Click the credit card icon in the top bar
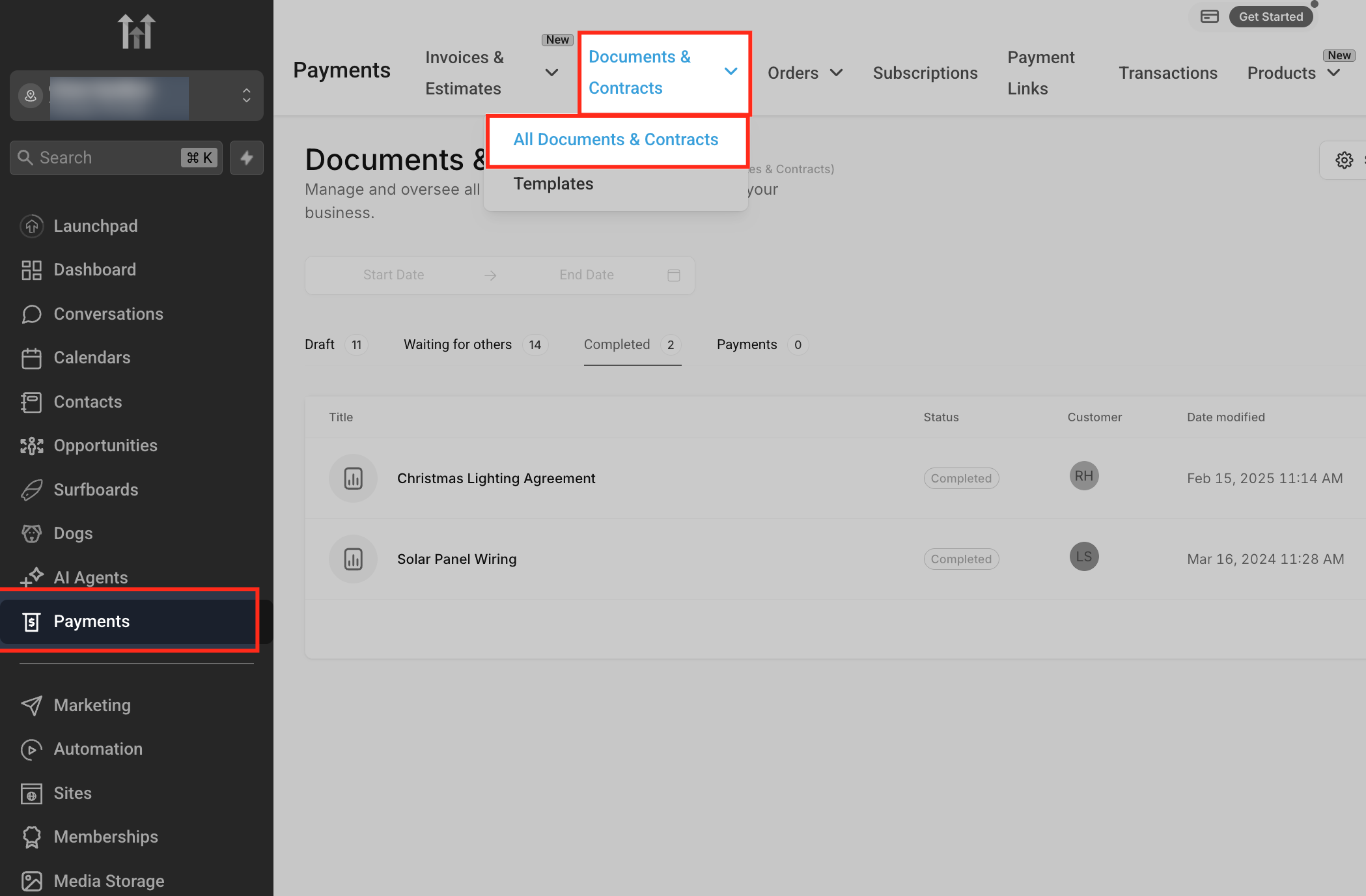Screen dimensions: 1366x896 coord(1209,16)
